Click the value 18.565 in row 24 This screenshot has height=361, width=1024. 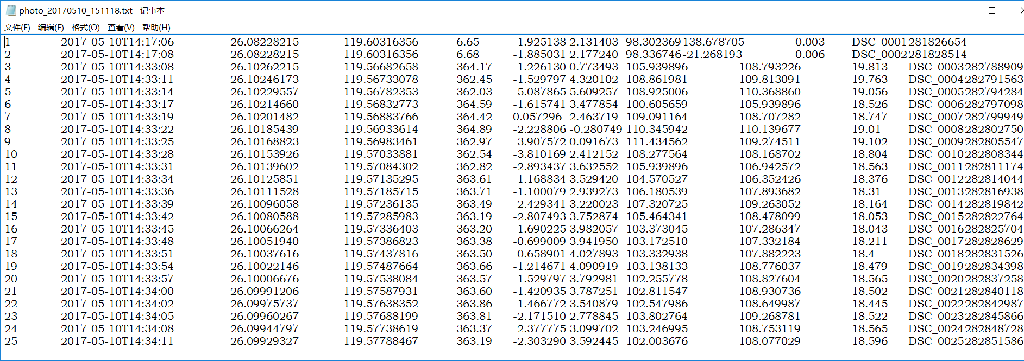click(x=869, y=330)
